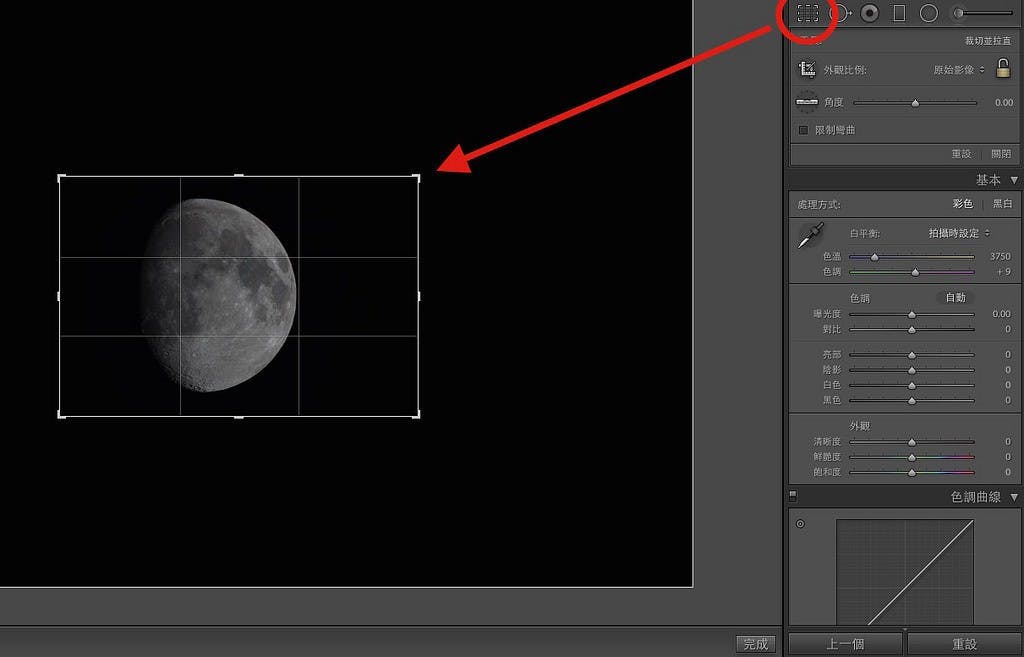
Task: Click the 上一個 button
Action: coord(845,644)
